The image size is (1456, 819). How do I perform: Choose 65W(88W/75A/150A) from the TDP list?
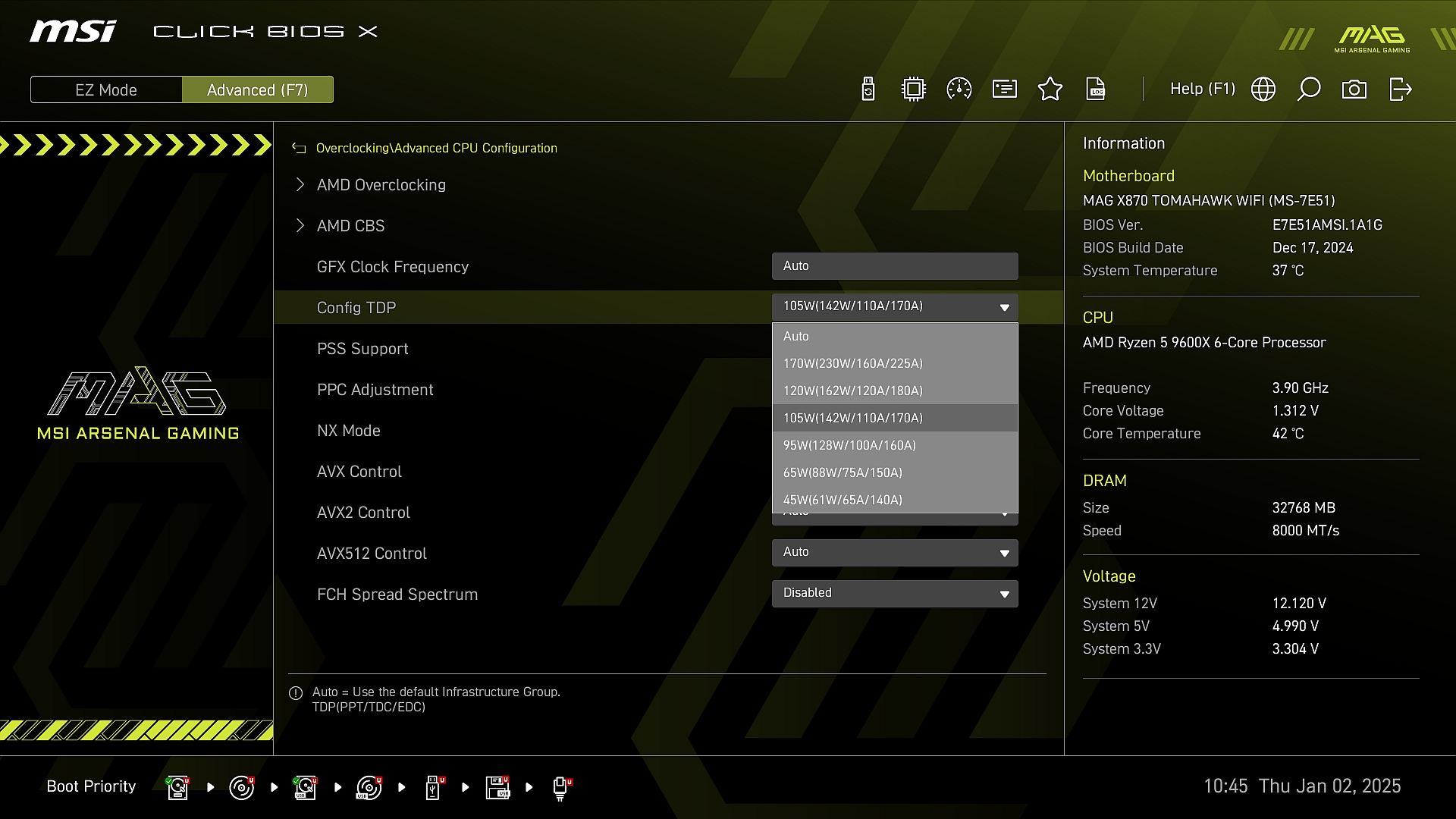tap(843, 472)
